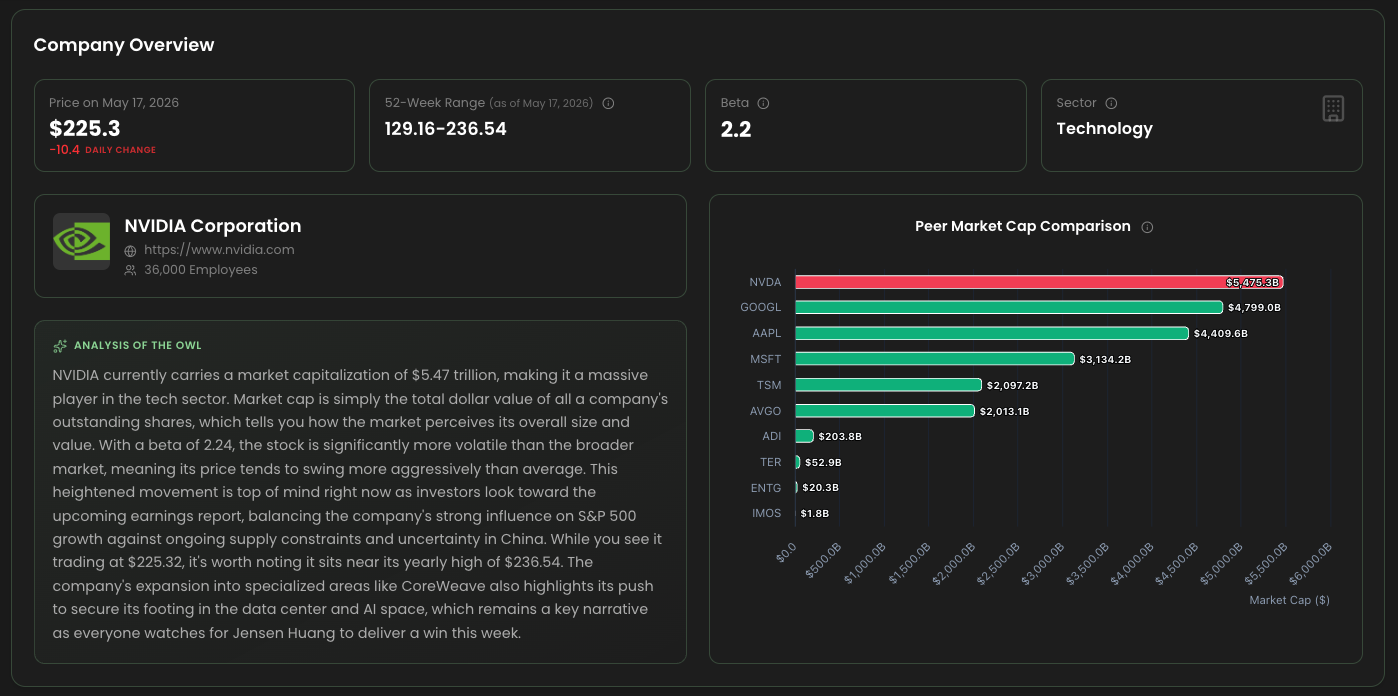Click the TER market cap bar
The image size is (1398, 696).
pyautogui.click(x=798, y=462)
